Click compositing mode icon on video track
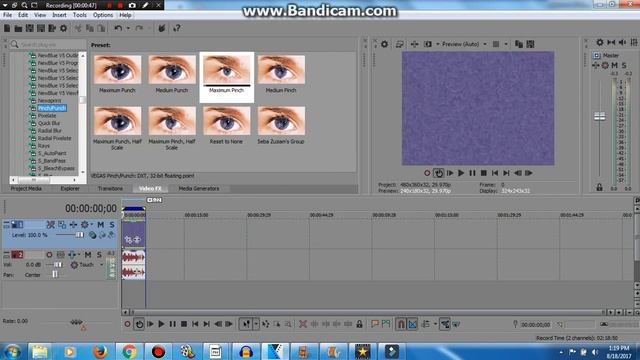 tap(92, 235)
